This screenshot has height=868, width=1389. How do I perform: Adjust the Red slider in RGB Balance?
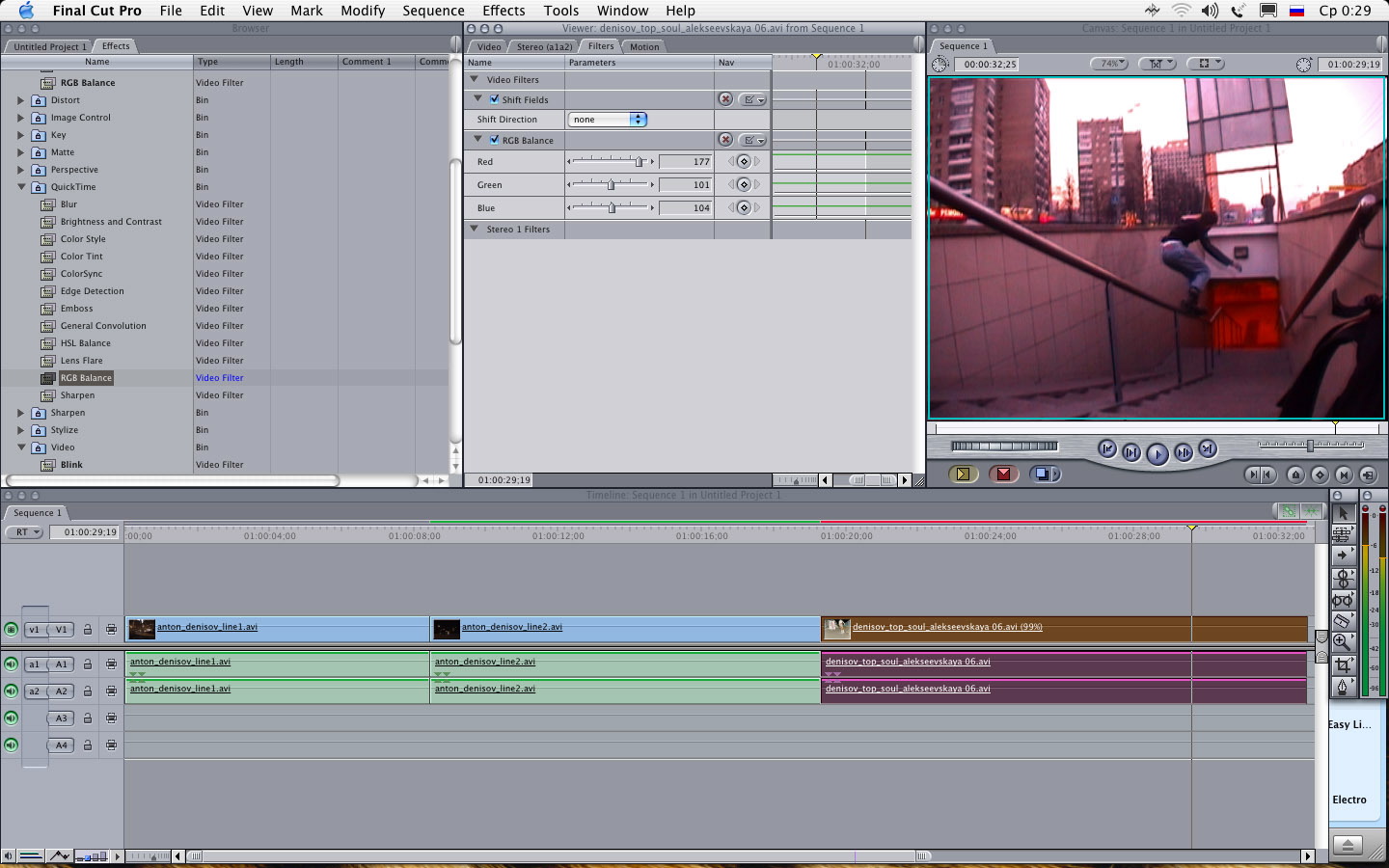click(x=638, y=162)
